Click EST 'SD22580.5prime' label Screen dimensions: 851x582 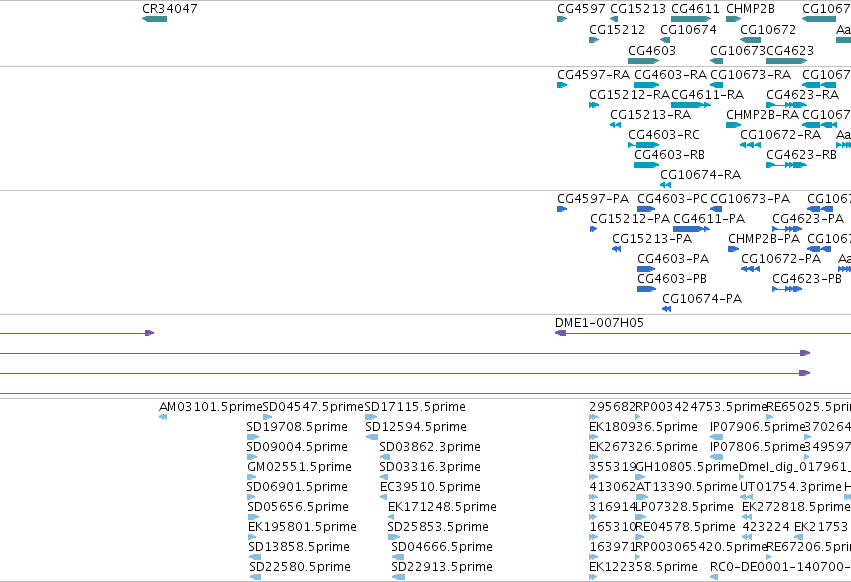300,567
